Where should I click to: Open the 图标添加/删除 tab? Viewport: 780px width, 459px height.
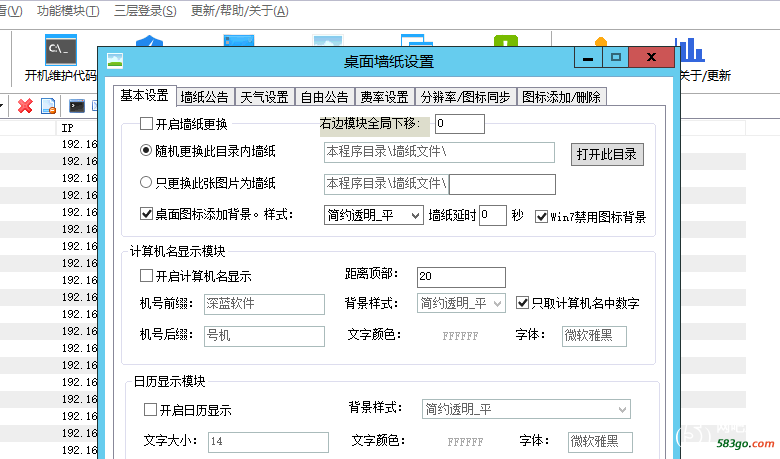(562, 97)
